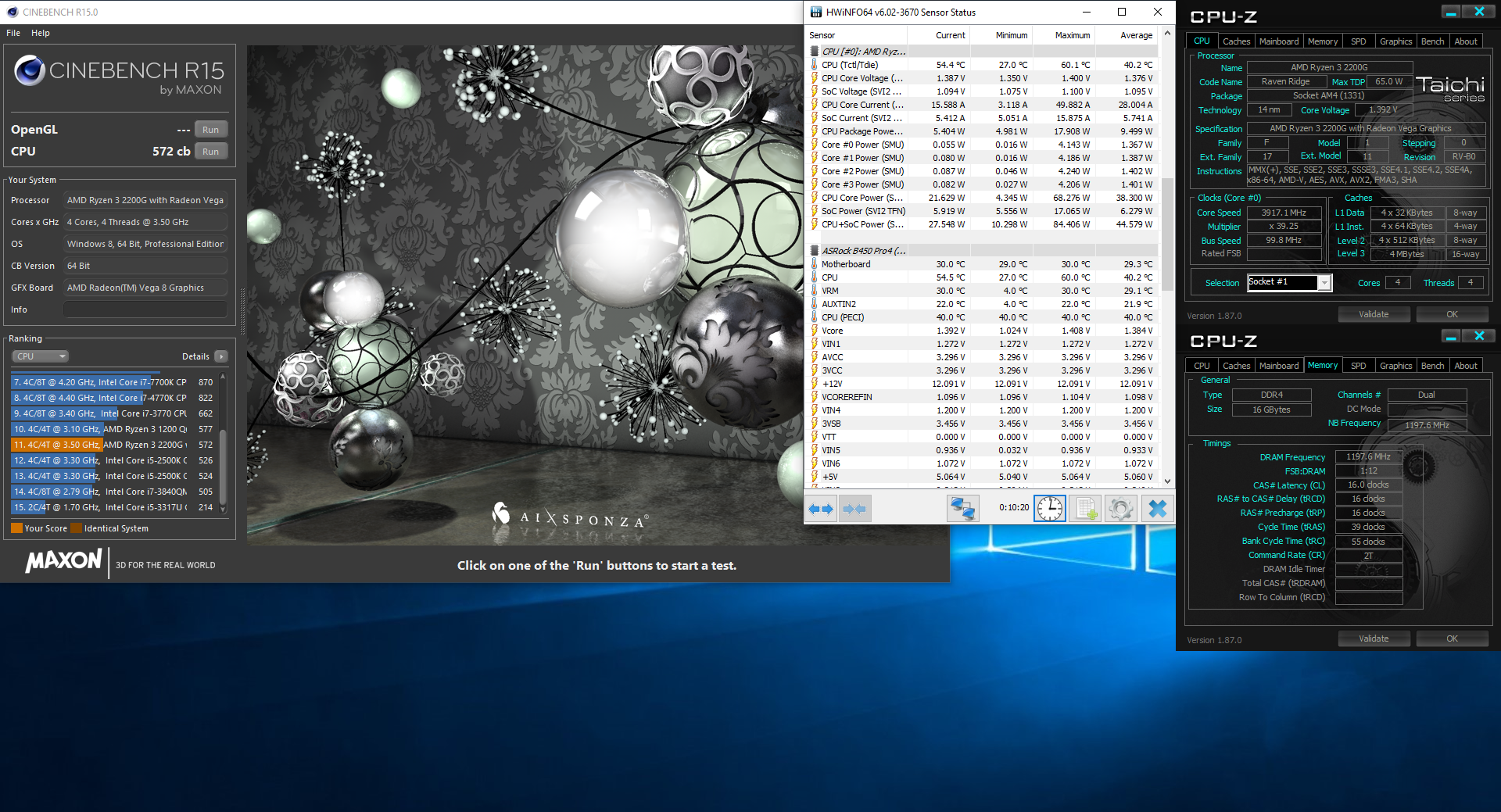
Task: Switch to Caches tab in CPU-Z processor window
Action: point(1236,41)
